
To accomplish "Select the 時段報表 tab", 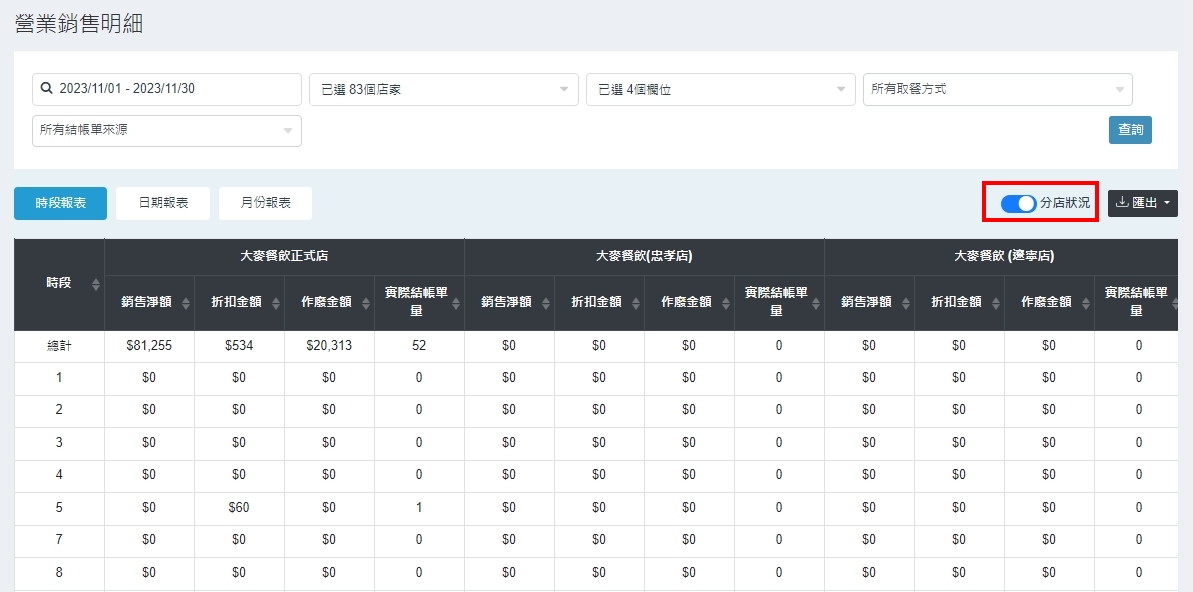I will (60, 203).
